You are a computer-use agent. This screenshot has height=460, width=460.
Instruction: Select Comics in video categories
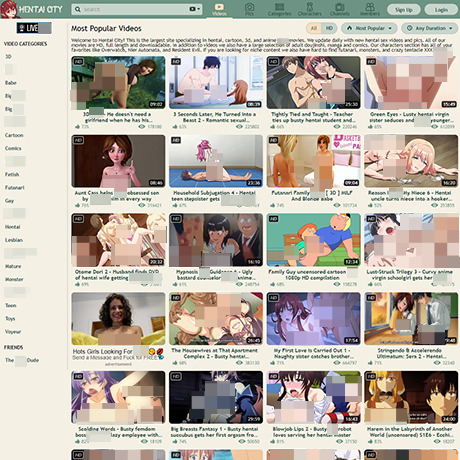(x=13, y=148)
